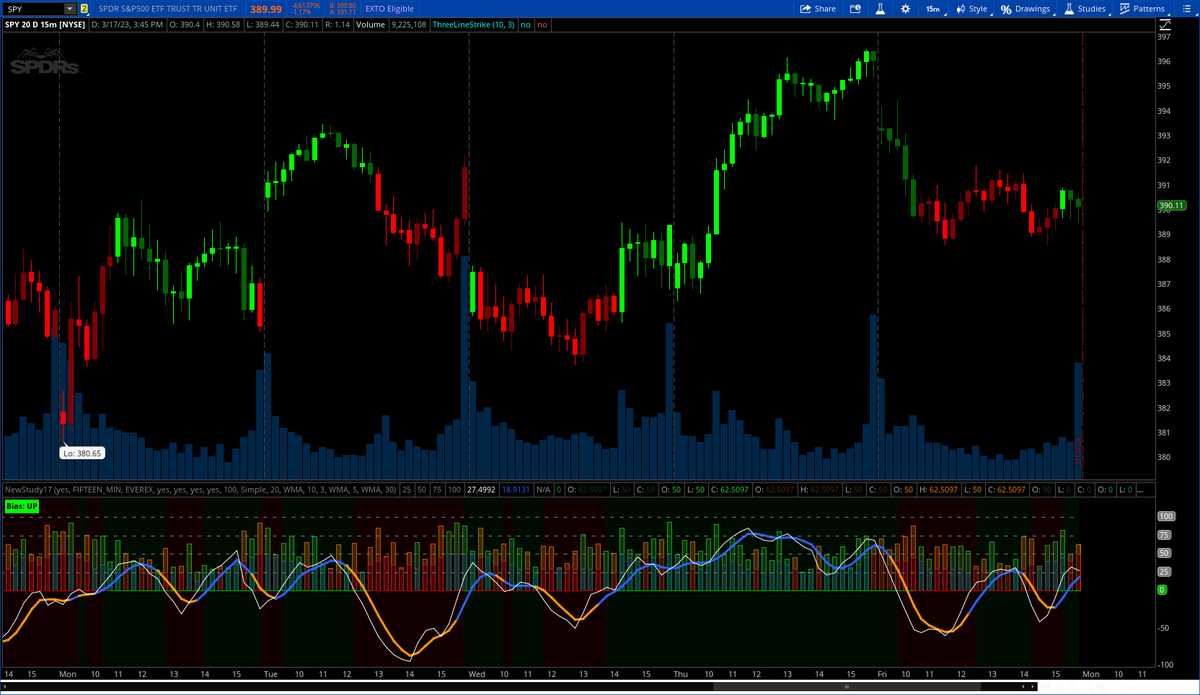Click the NewStudy17 study title in the lower panel

[201, 490]
